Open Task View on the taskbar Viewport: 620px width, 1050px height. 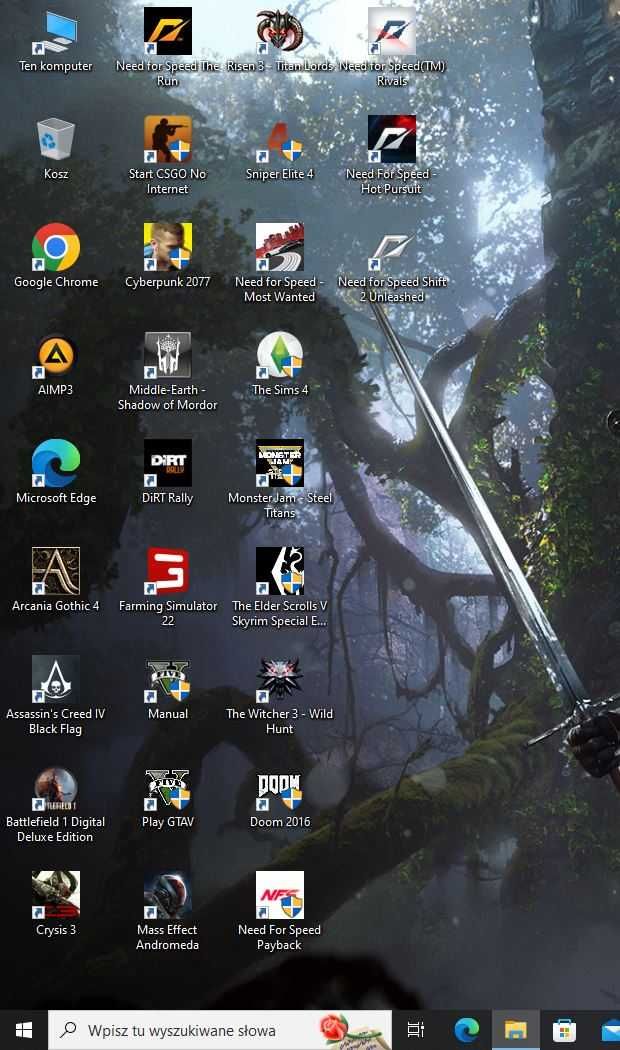tap(416, 1030)
